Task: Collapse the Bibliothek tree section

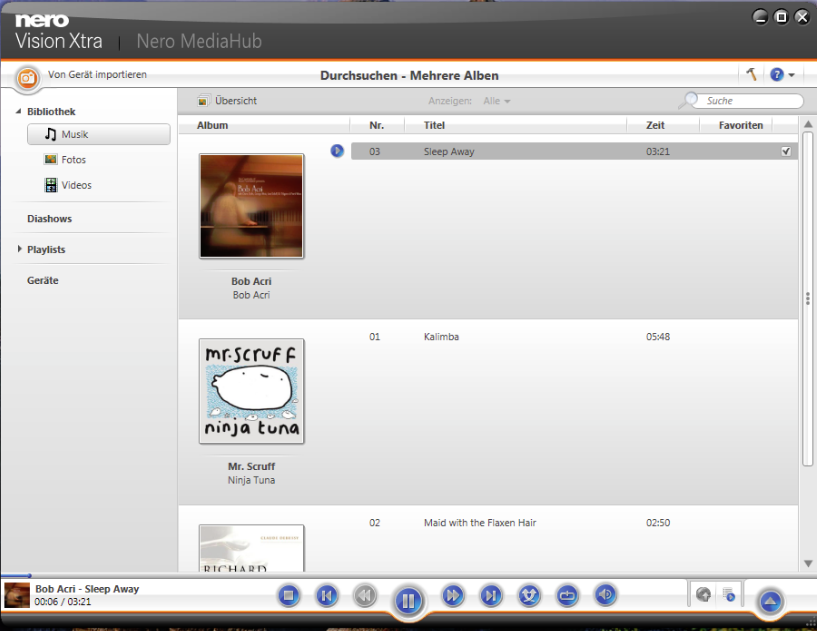Action: (x=19, y=112)
